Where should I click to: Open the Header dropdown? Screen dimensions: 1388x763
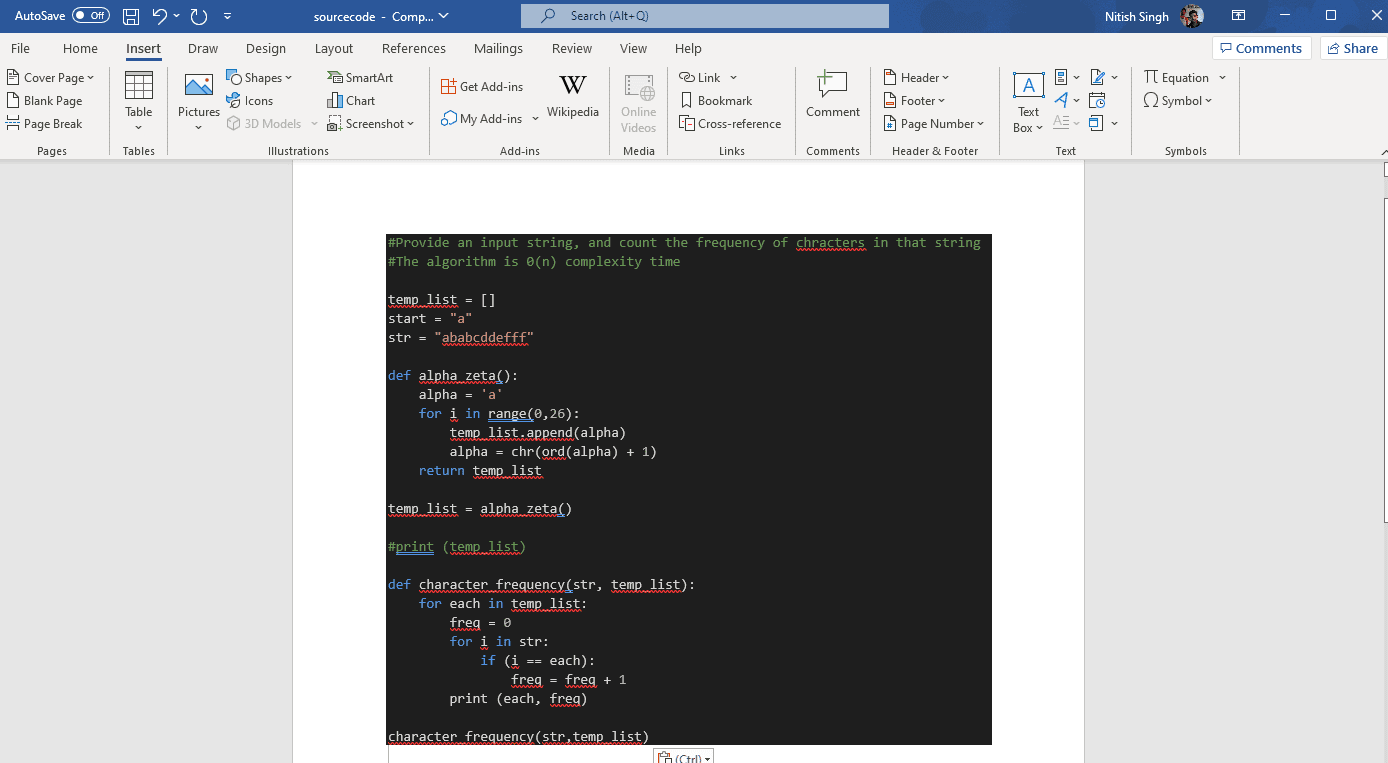916,77
